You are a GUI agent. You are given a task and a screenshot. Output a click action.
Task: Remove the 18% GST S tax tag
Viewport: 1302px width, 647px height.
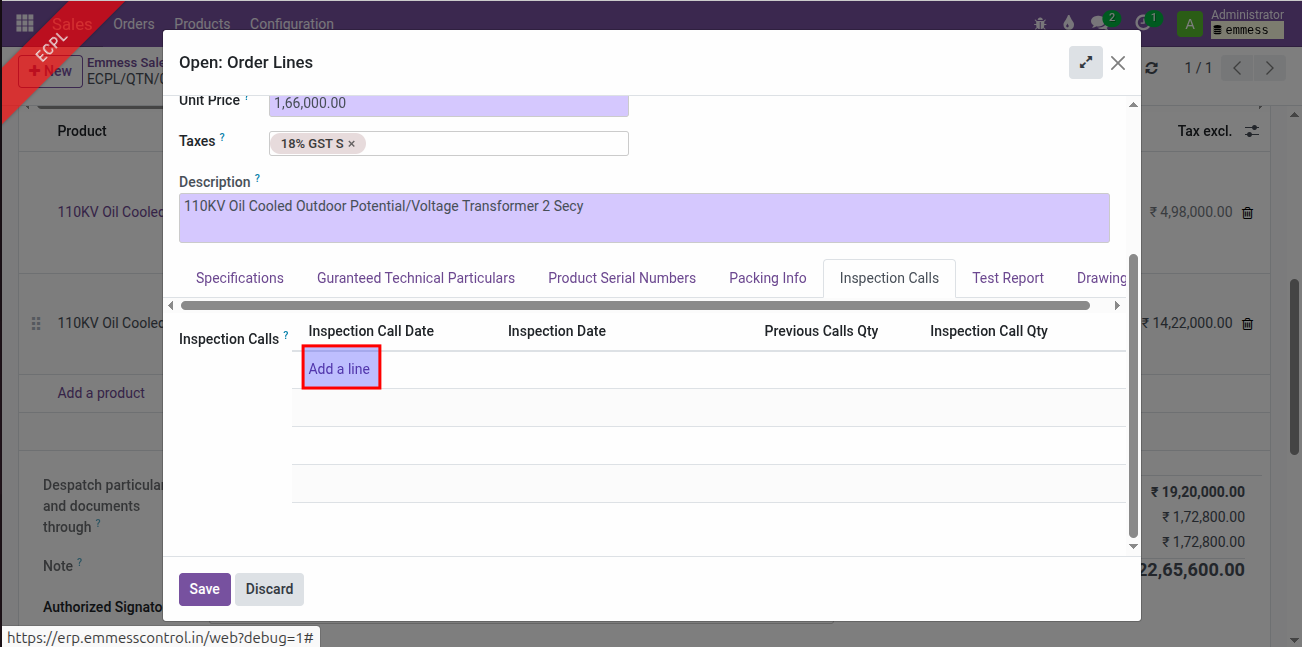(351, 144)
